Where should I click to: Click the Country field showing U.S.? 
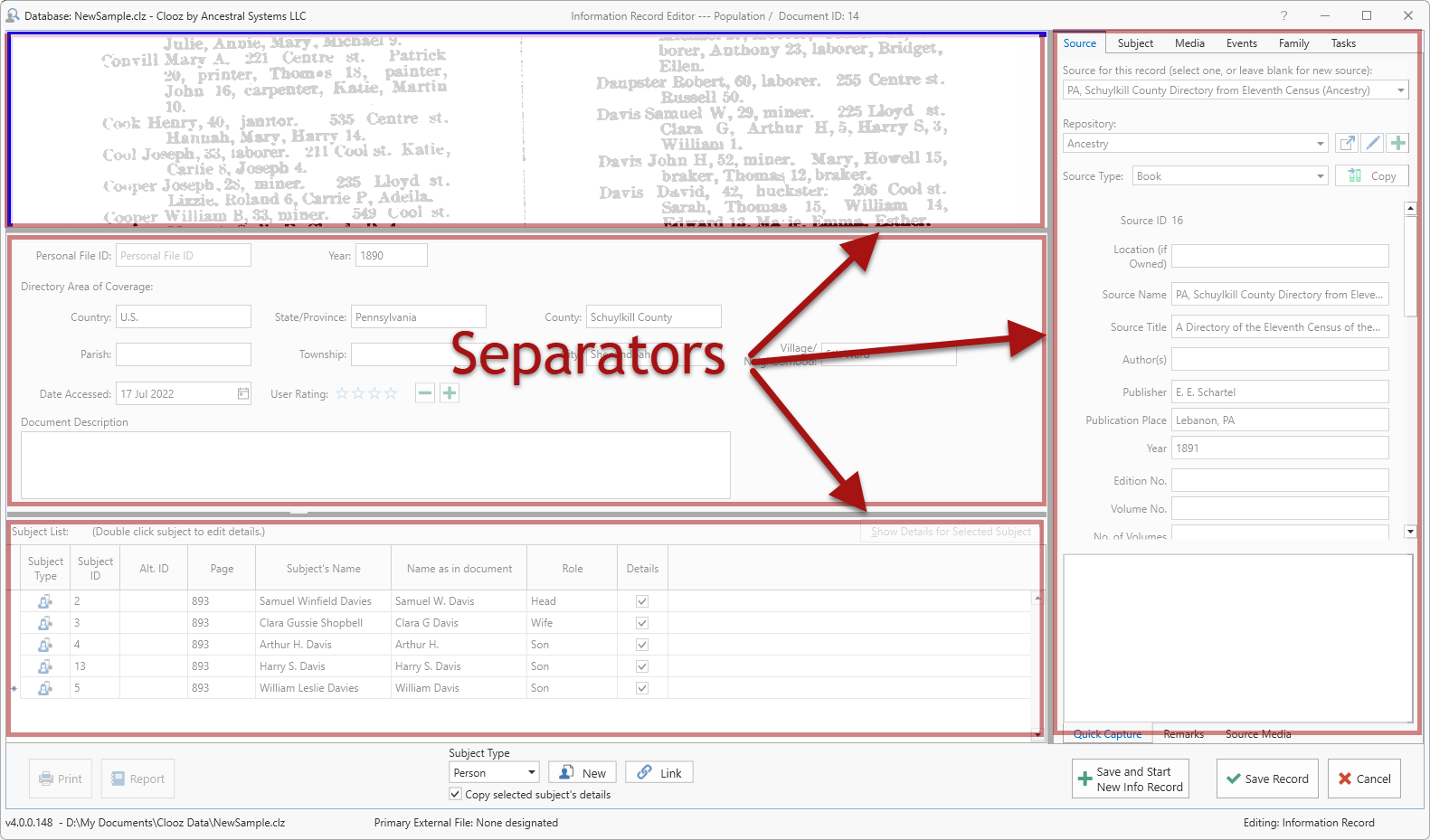point(184,317)
